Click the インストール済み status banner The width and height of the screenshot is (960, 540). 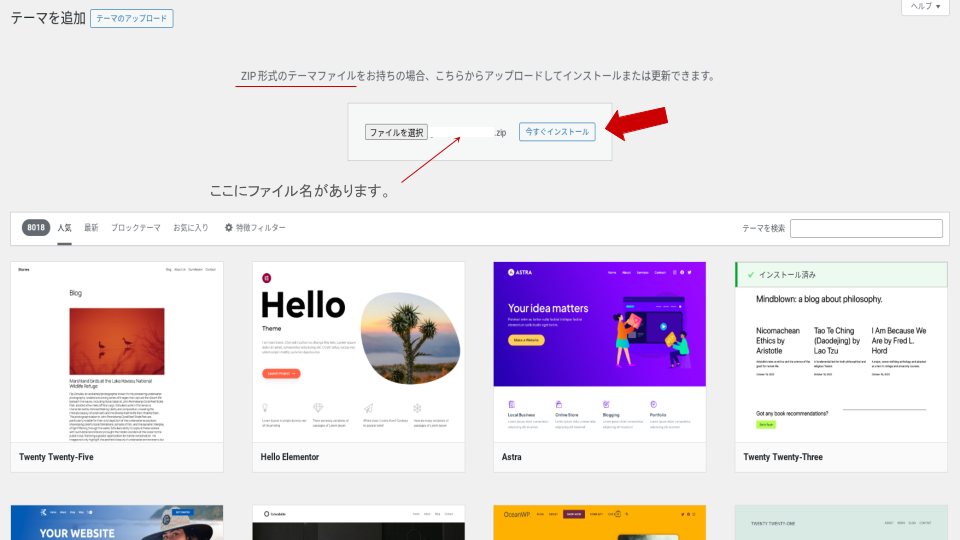[841, 275]
